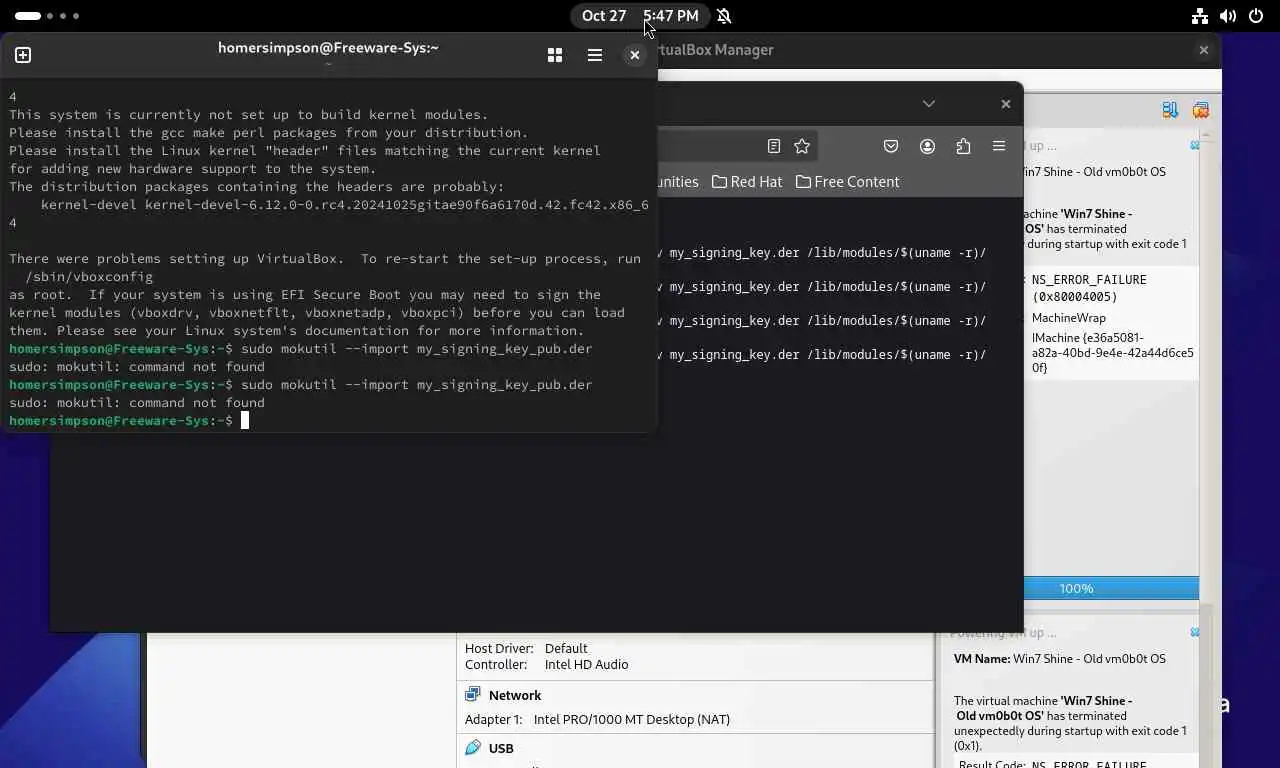Click the VirtualBox sort notifications icon
This screenshot has width=1280, height=768.
(1170, 110)
